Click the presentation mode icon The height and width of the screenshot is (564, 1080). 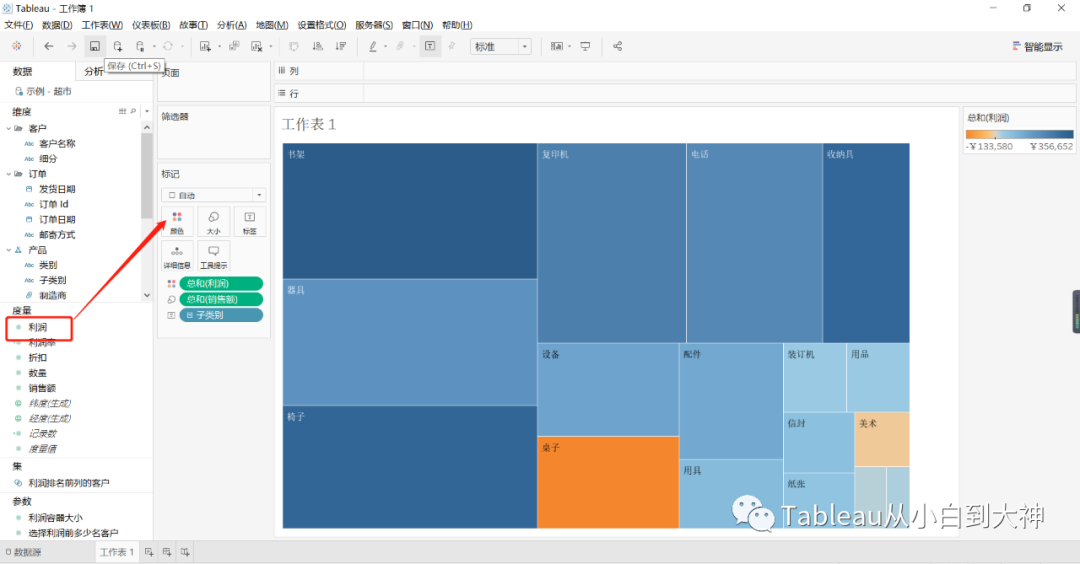(x=585, y=46)
